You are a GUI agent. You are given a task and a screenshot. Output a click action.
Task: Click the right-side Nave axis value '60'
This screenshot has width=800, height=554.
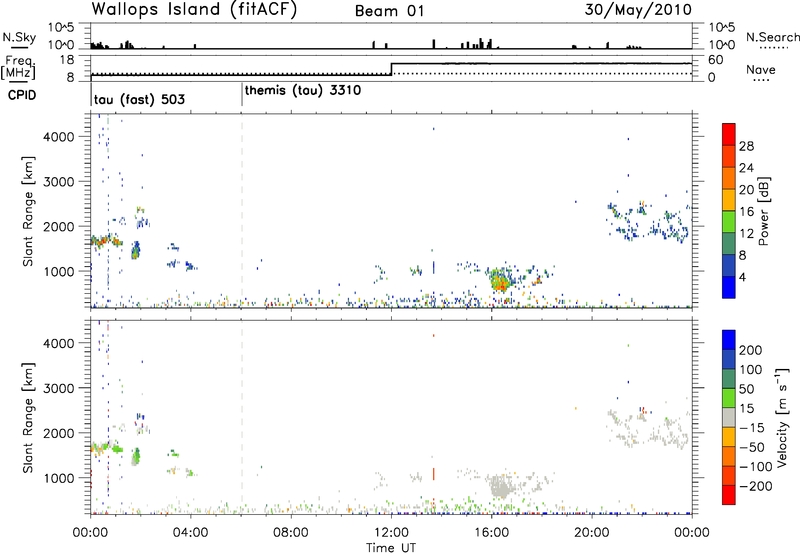(716, 60)
